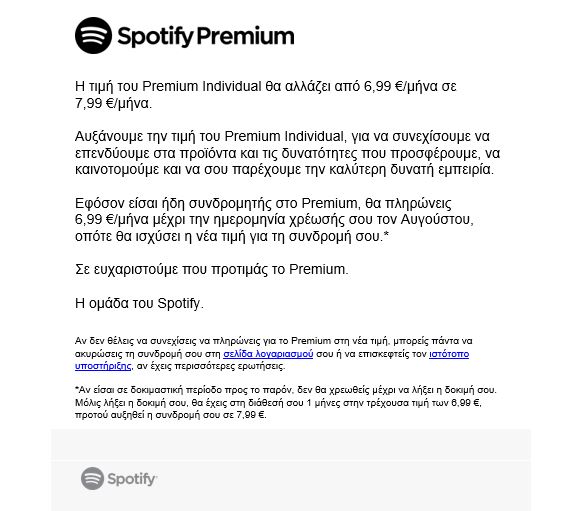Open the "σελίδα λογαριασμού" account page link
574x511 pixels.
(x=268, y=354)
